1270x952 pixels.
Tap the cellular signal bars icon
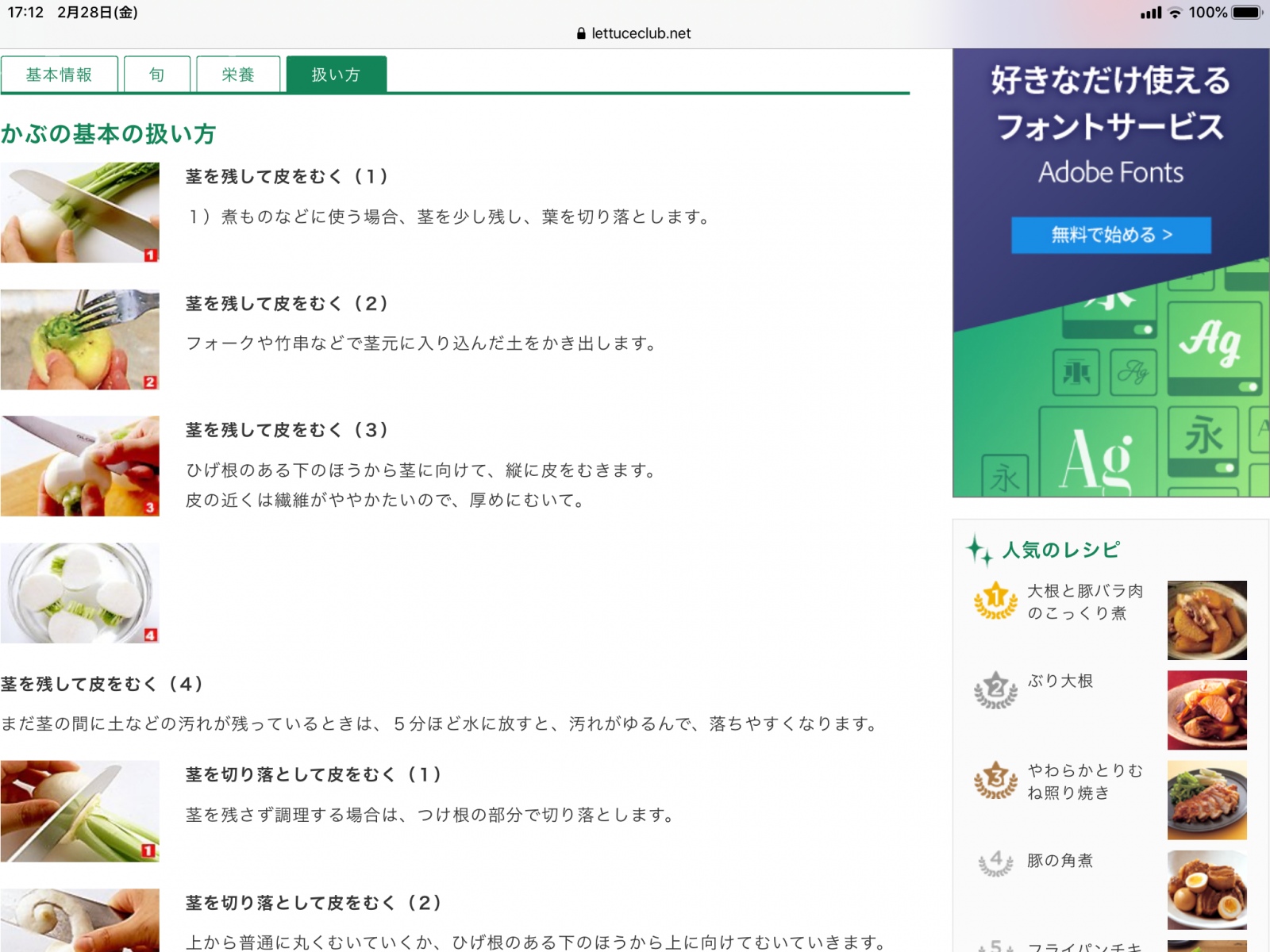click(x=1151, y=13)
